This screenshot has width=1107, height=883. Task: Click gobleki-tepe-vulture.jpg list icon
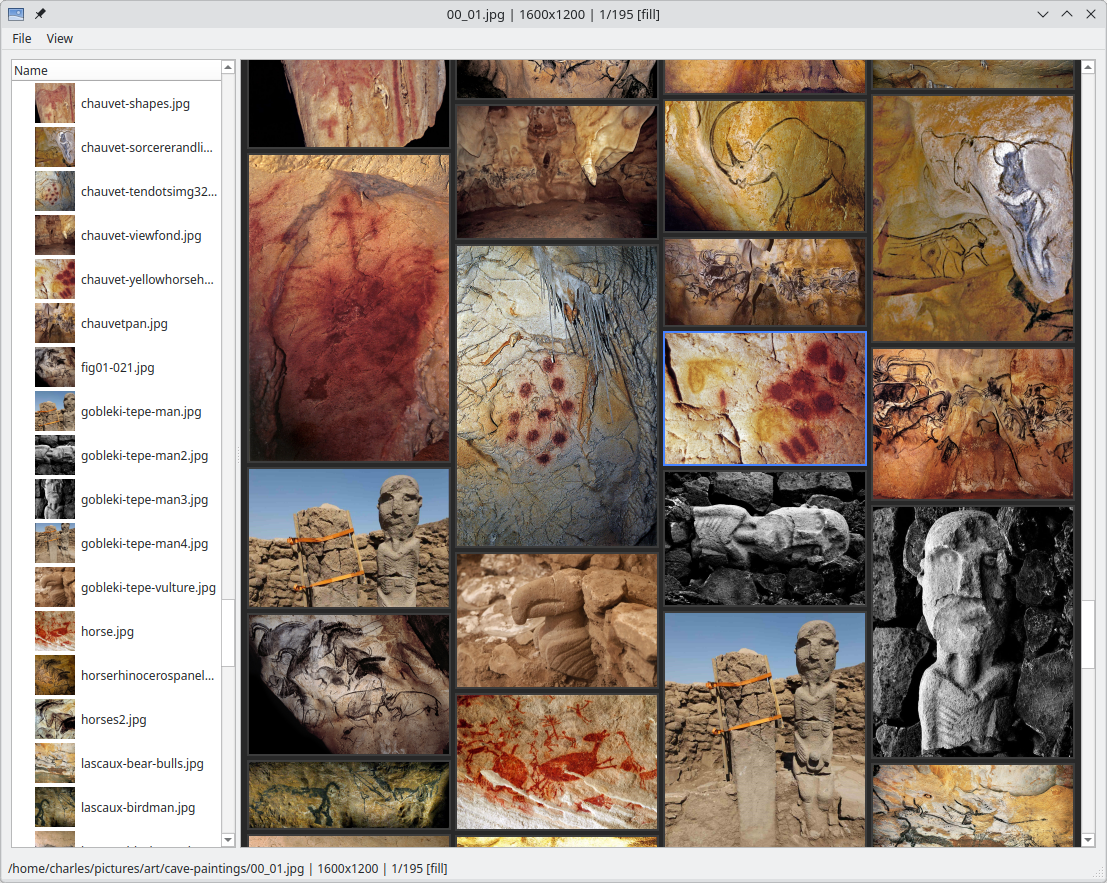click(55, 587)
